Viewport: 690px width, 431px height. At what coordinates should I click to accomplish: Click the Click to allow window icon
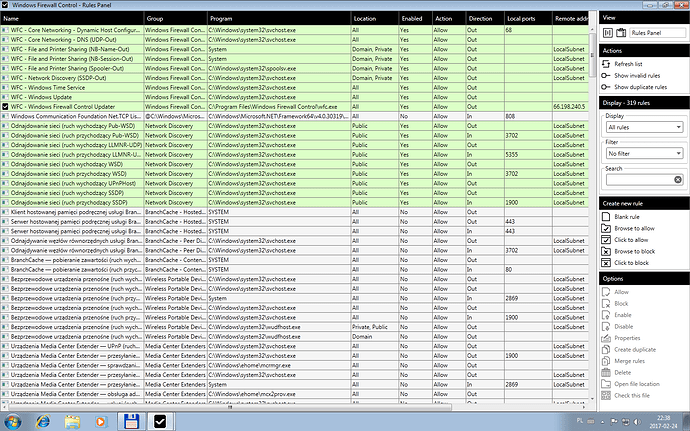(x=606, y=239)
